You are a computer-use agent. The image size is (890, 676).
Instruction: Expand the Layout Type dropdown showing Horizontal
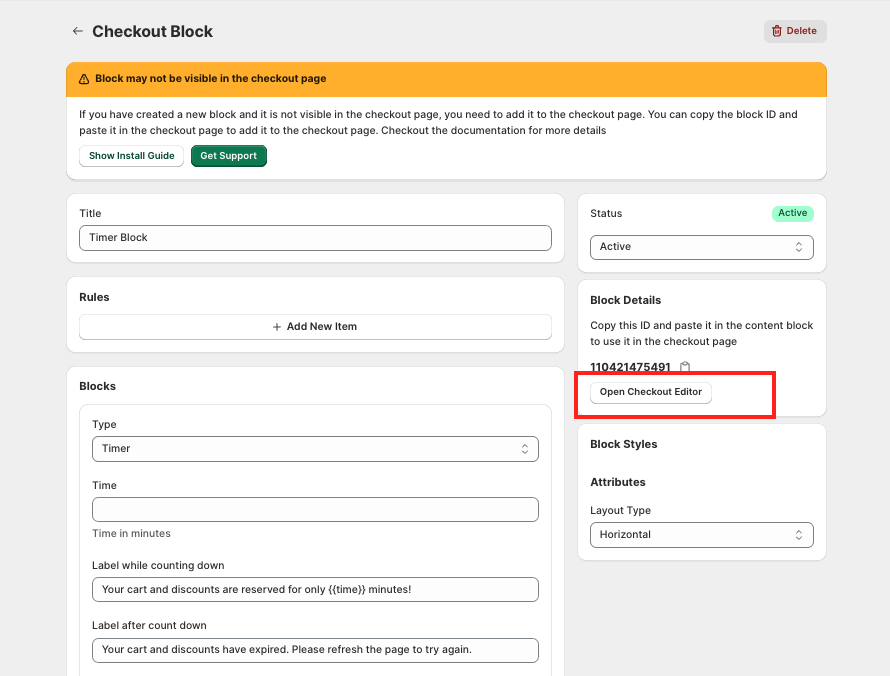click(x=701, y=535)
